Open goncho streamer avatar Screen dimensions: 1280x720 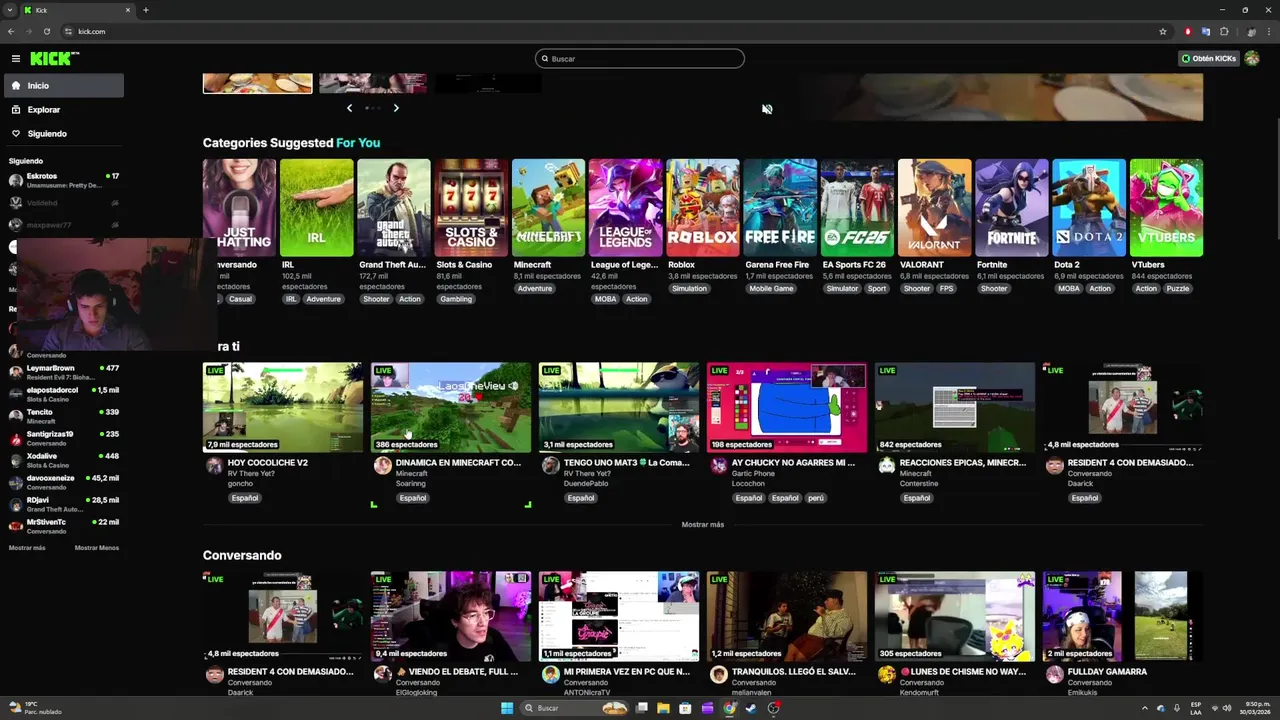click(214, 466)
